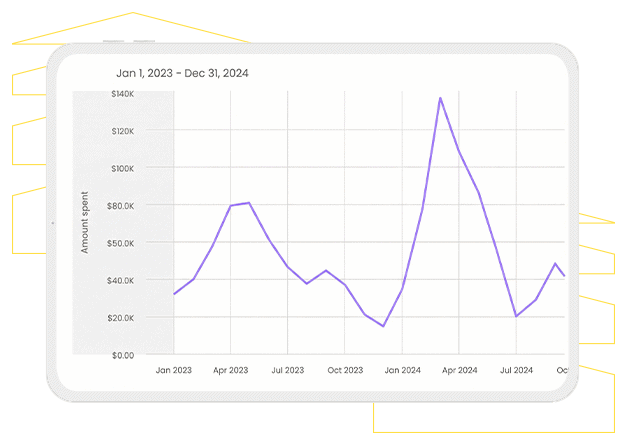Image resolution: width=625 pixels, height=443 pixels.
Task: Click the line's lowest dip before Jan 2024
Action: coord(383,326)
